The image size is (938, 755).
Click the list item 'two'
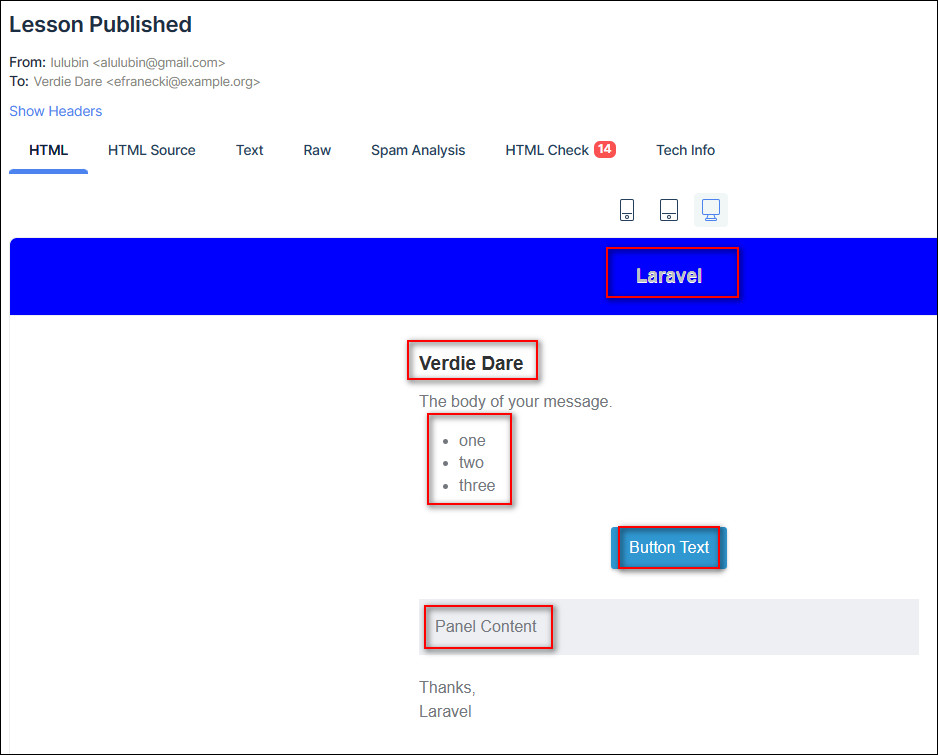[471, 463]
